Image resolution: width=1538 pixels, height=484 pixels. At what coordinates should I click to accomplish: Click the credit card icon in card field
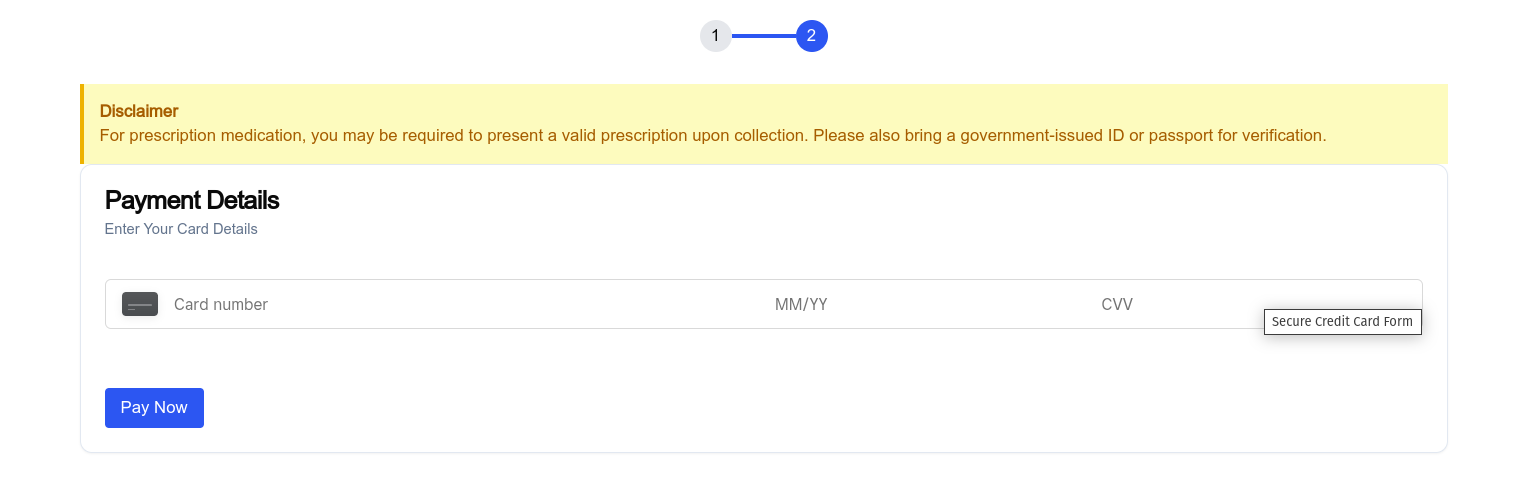tap(140, 304)
